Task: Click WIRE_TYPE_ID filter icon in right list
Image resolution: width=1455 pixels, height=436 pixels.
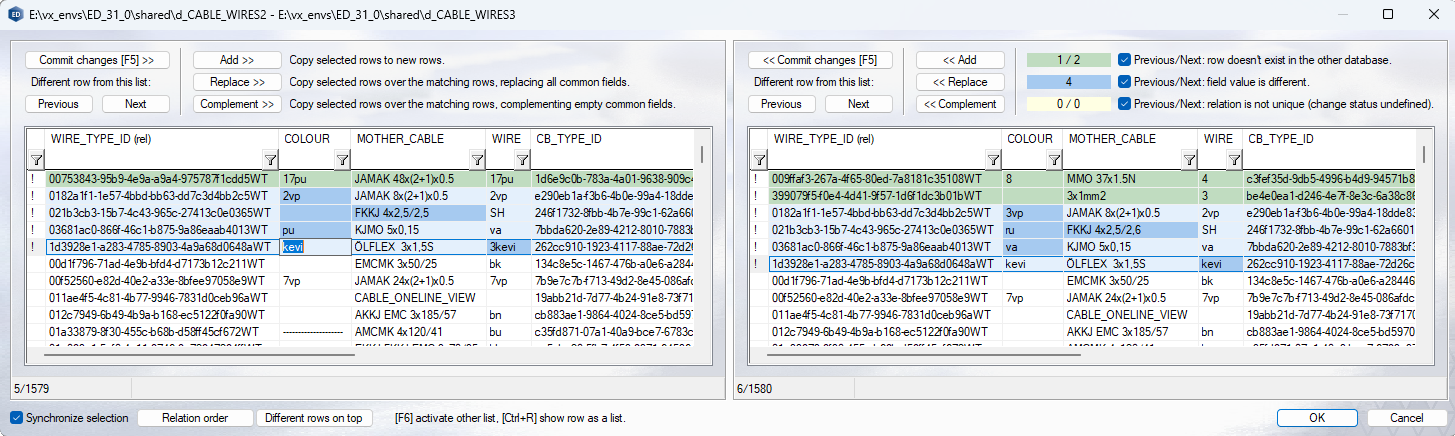Action: coord(992,159)
